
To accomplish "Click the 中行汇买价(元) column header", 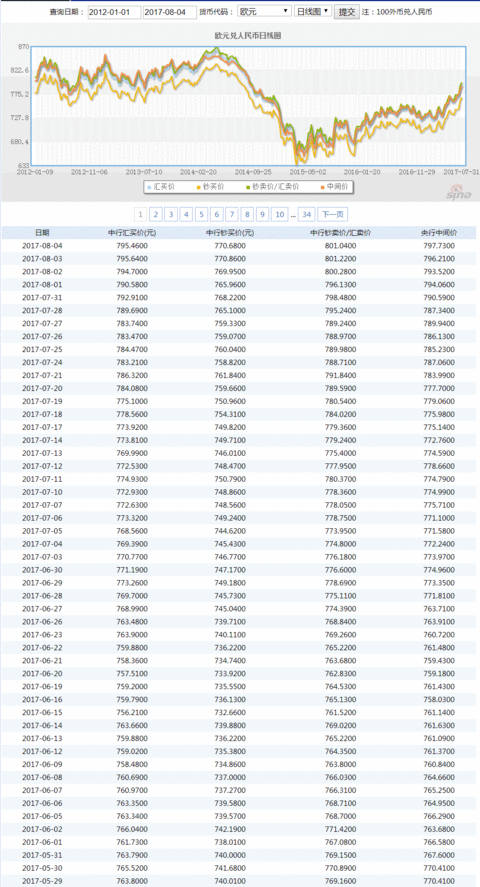I will pos(132,232).
